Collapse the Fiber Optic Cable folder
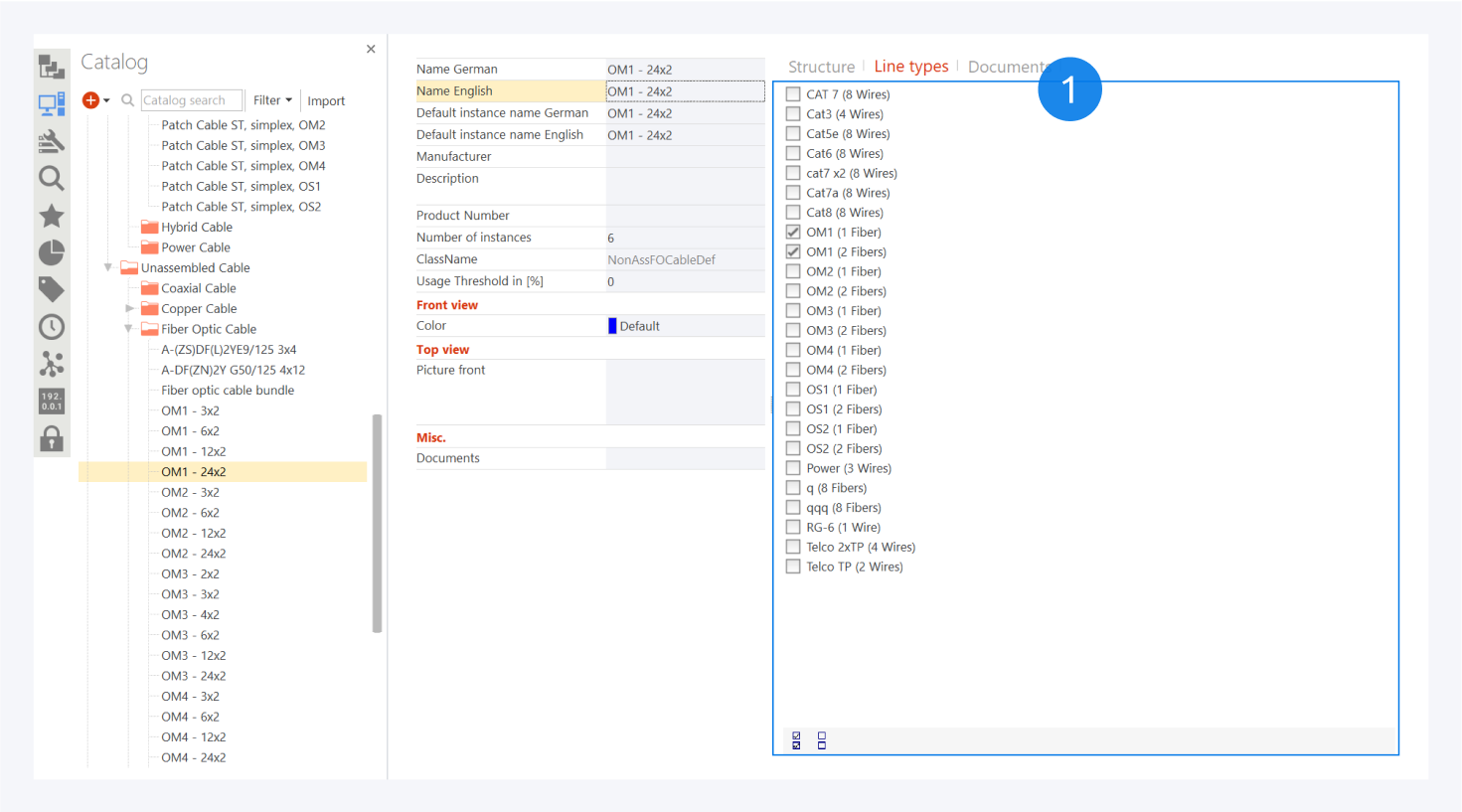Screen dimensions: 1462x812 click(x=128, y=329)
